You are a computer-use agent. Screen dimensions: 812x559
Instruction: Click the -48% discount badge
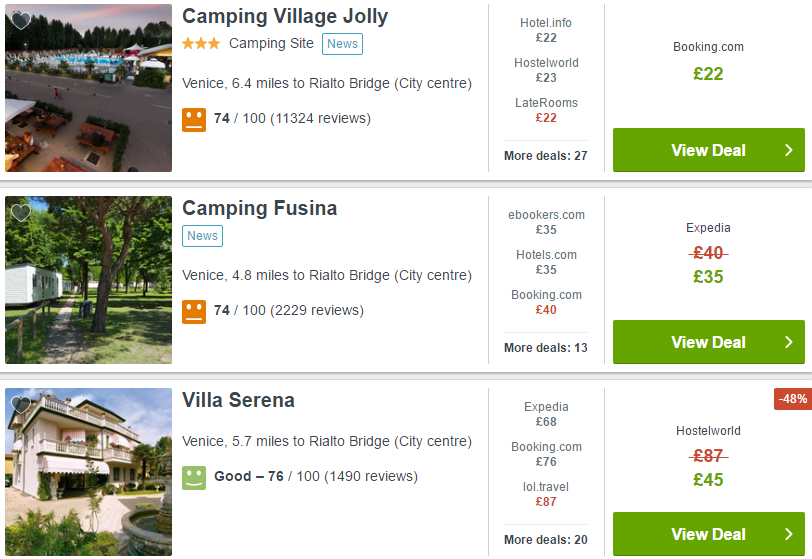(x=792, y=399)
